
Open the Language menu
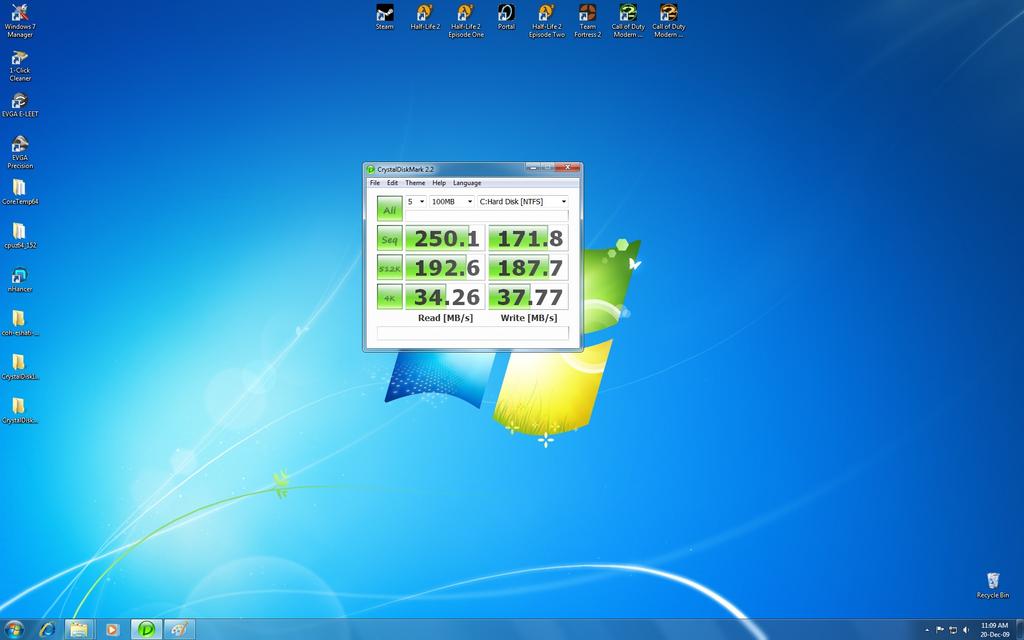[x=467, y=184]
